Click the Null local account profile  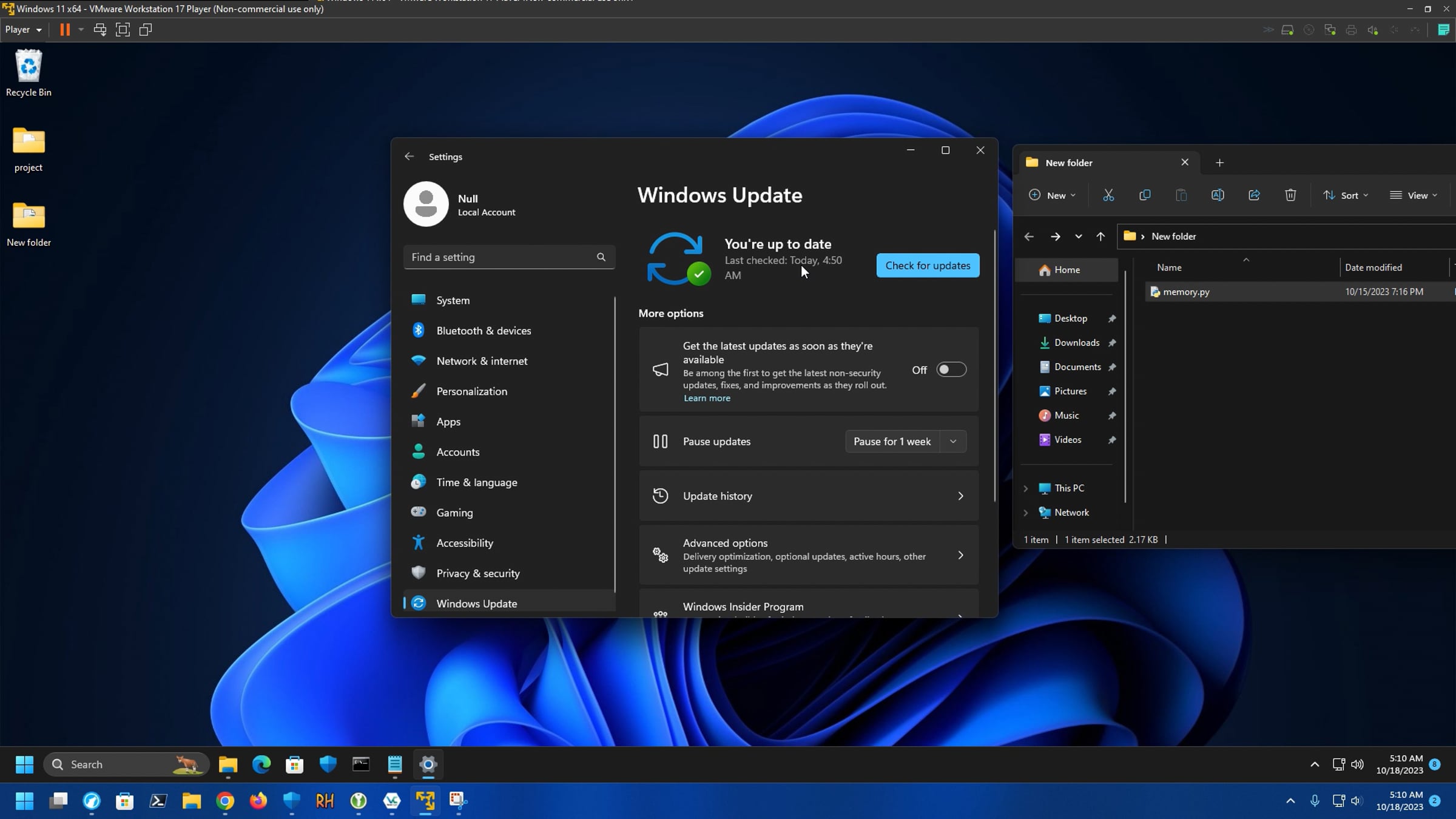click(x=461, y=204)
